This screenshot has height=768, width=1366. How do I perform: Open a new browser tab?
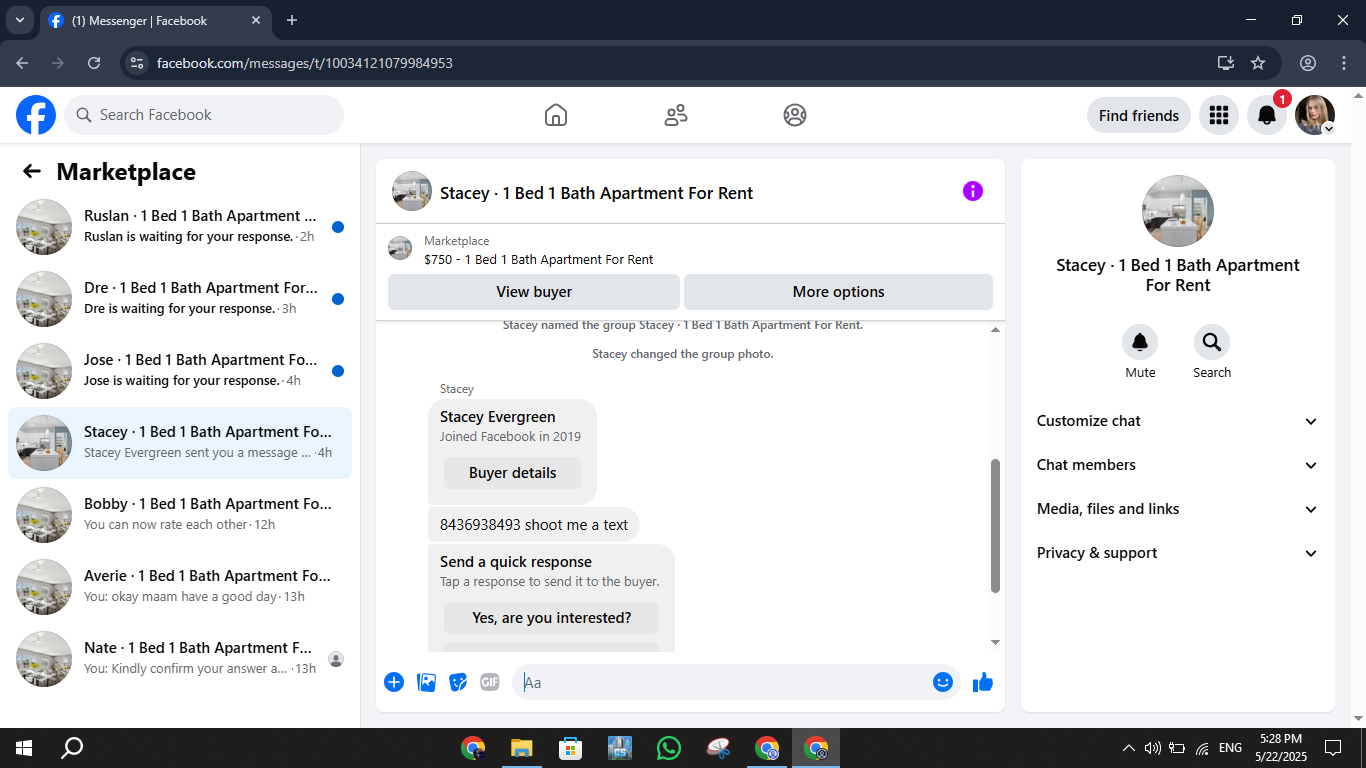[x=292, y=20]
